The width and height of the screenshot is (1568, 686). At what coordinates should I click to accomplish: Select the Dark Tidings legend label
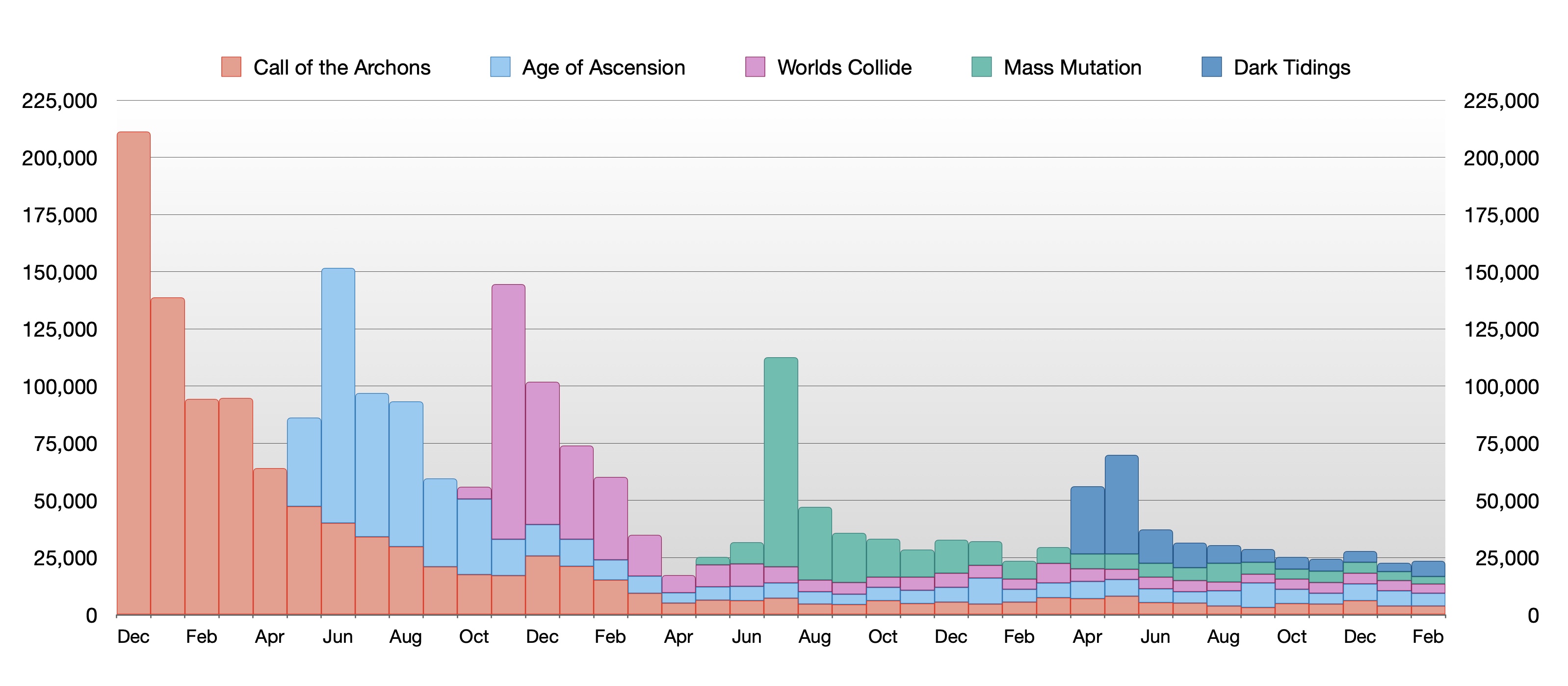(1292, 67)
